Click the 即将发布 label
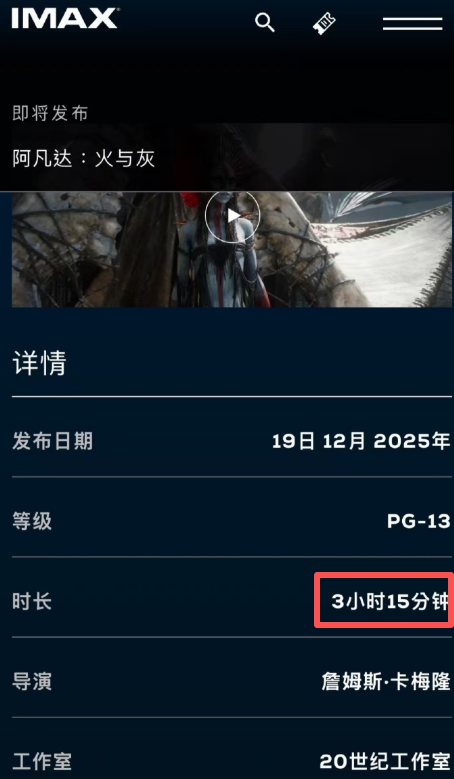The image size is (454, 779). coord(50,113)
